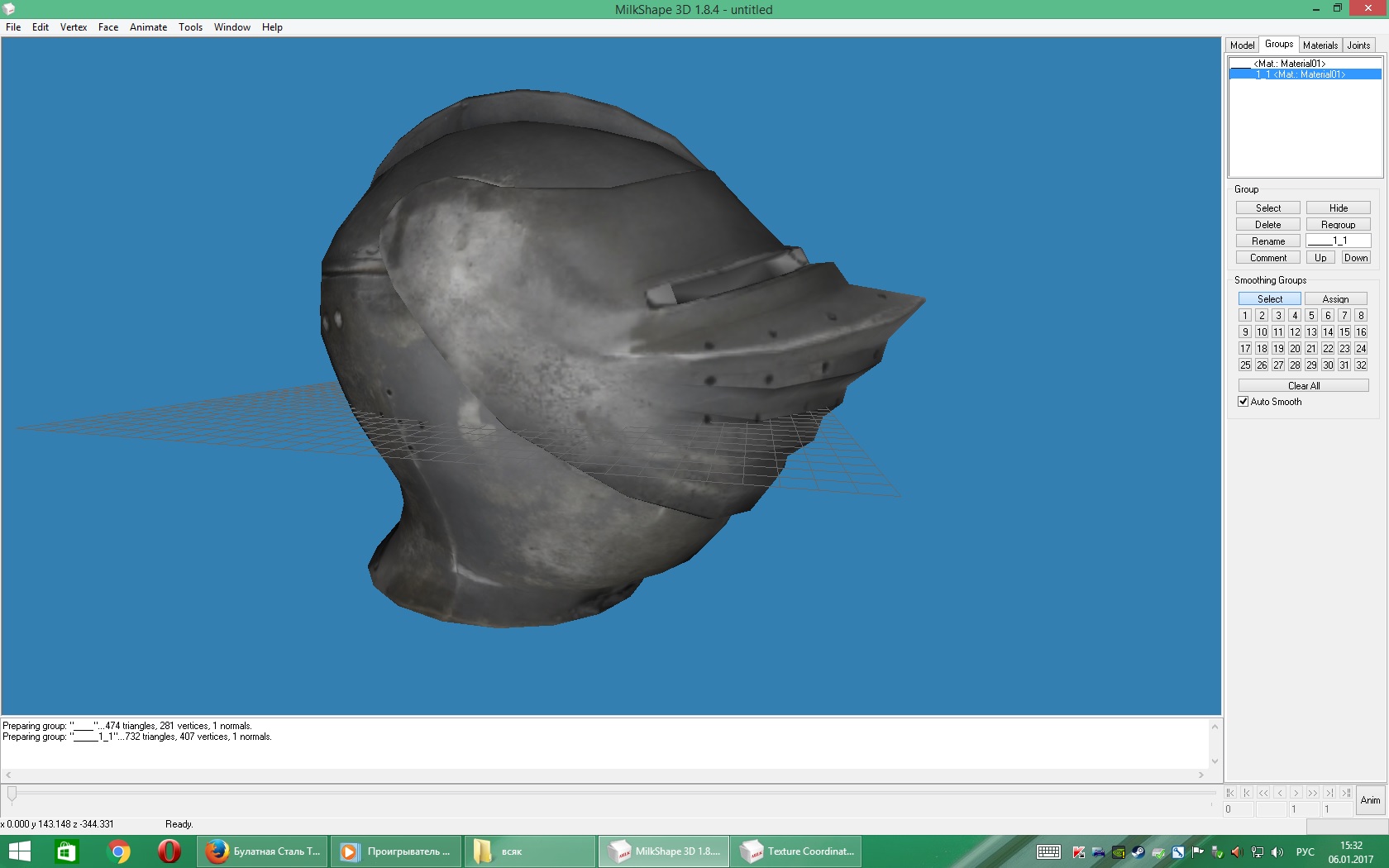Image resolution: width=1389 pixels, height=868 pixels.
Task: Click the current frame field showing 0
Action: [1238, 810]
